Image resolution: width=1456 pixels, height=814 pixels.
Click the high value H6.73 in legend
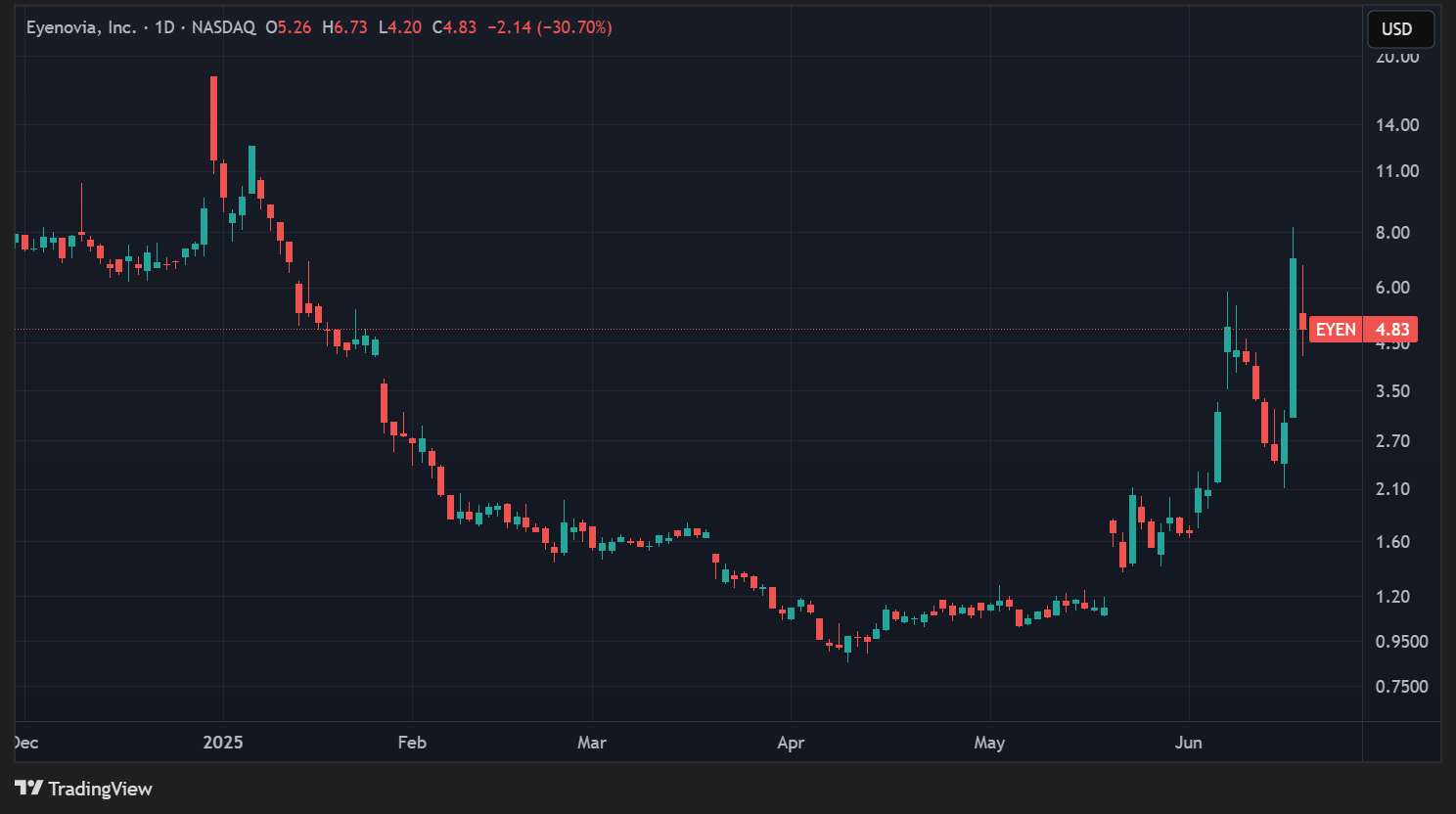345,27
